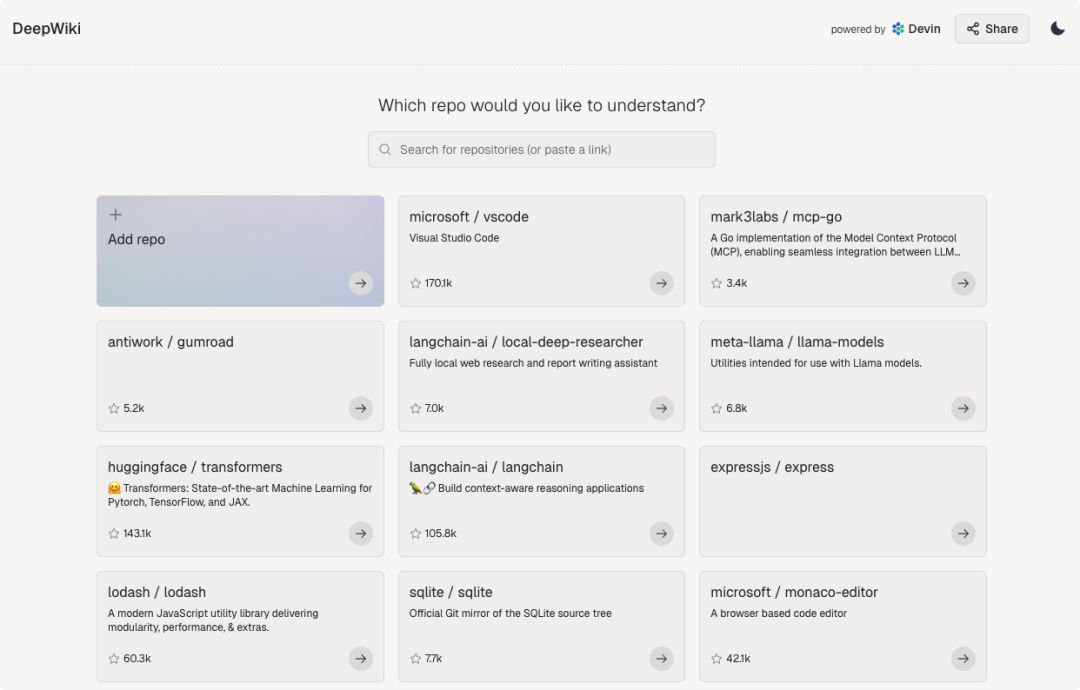Click the lodash 'modern JavaScript utility library' description
The height and width of the screenshot is (690, 1080).
213,620
